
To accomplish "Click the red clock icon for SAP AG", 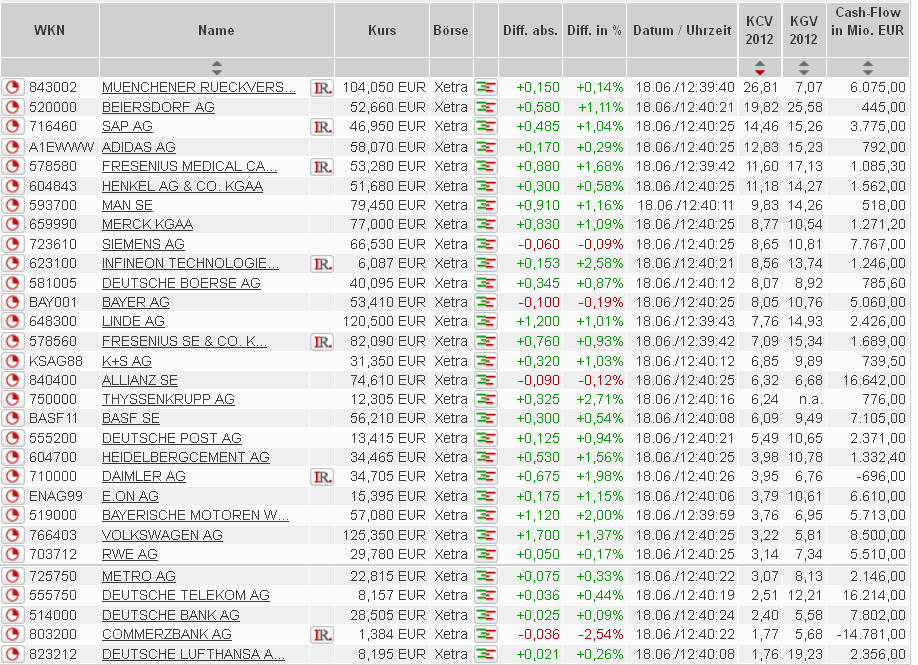I will 12,126.
